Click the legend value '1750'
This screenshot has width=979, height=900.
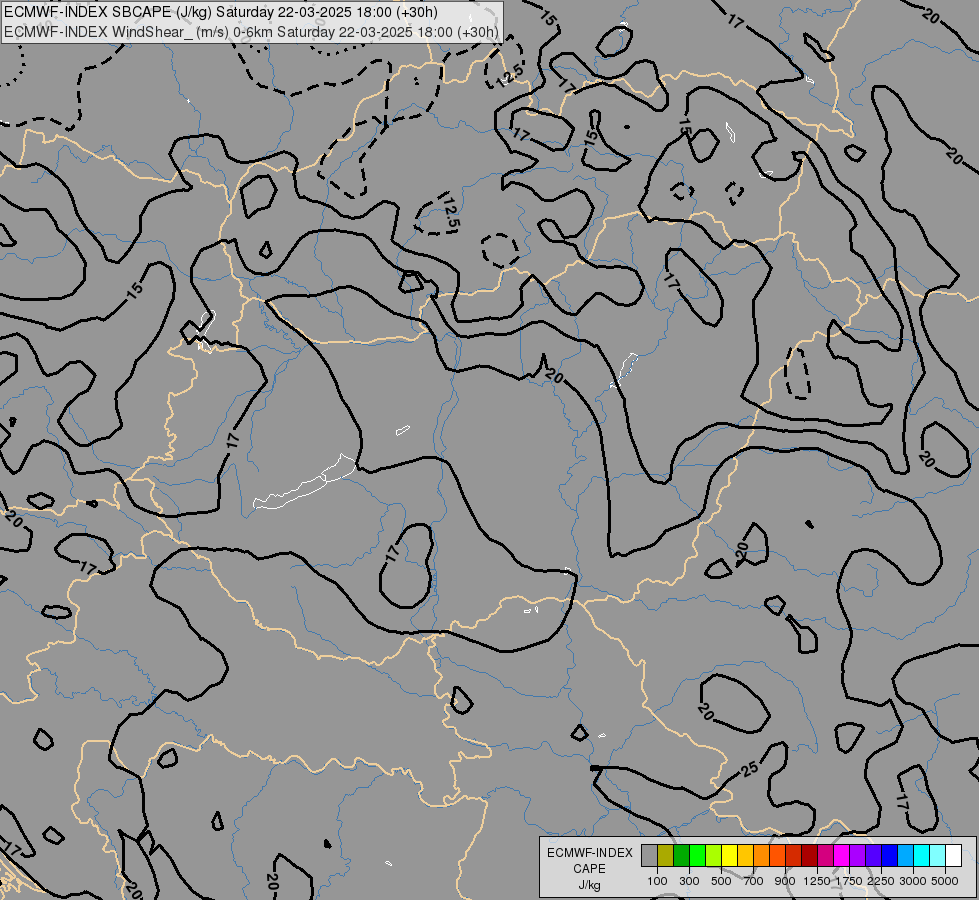point(849,881)
